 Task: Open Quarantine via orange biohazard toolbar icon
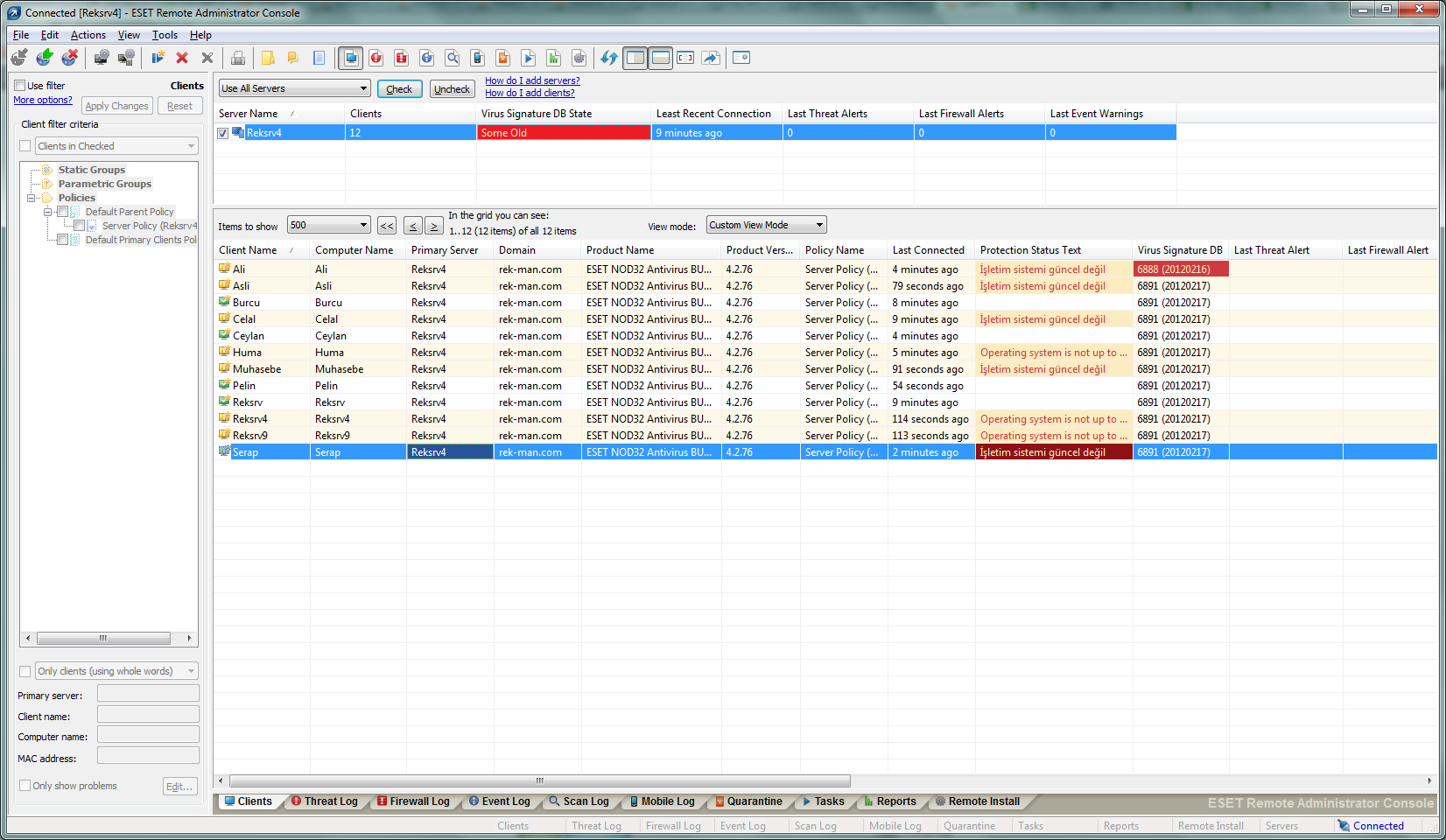503,58
